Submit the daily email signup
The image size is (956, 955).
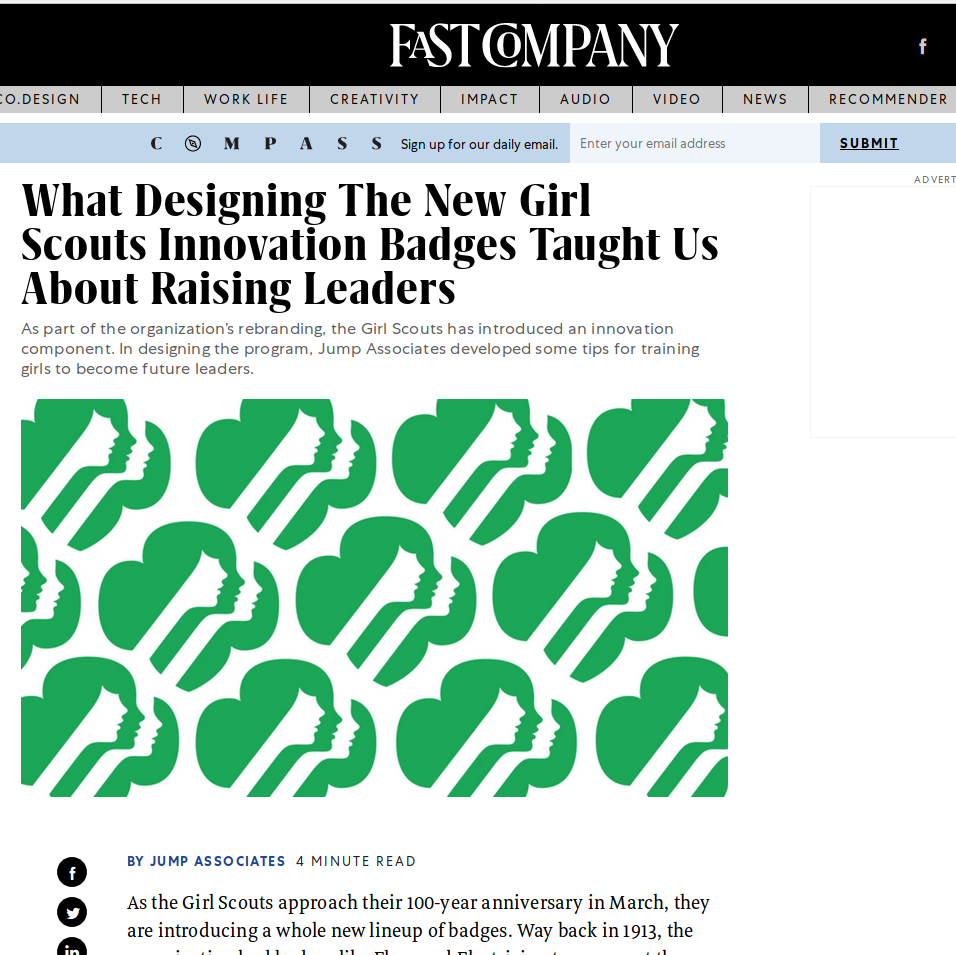point(869,143)
